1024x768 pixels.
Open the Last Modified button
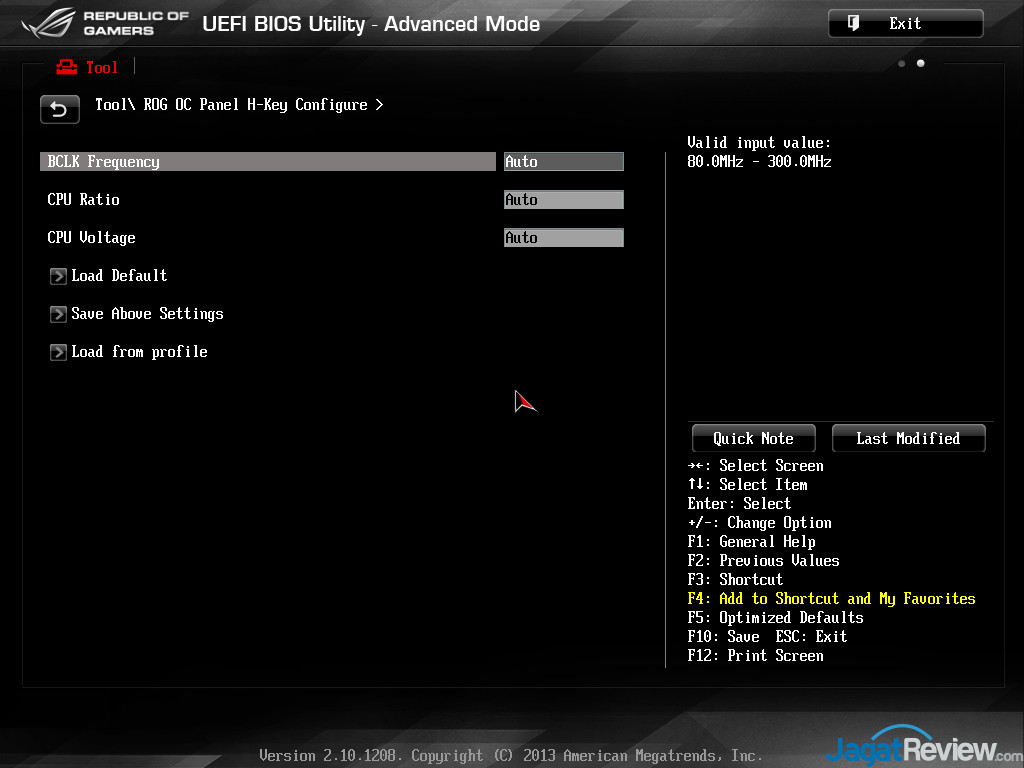[x=908, y=438]
